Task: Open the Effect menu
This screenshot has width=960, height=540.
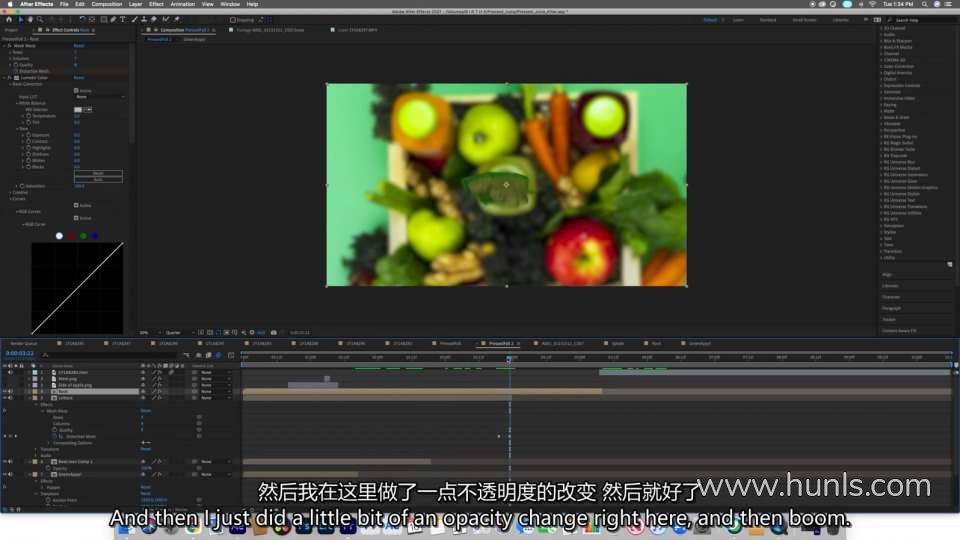Action: (x=156, y=4)
